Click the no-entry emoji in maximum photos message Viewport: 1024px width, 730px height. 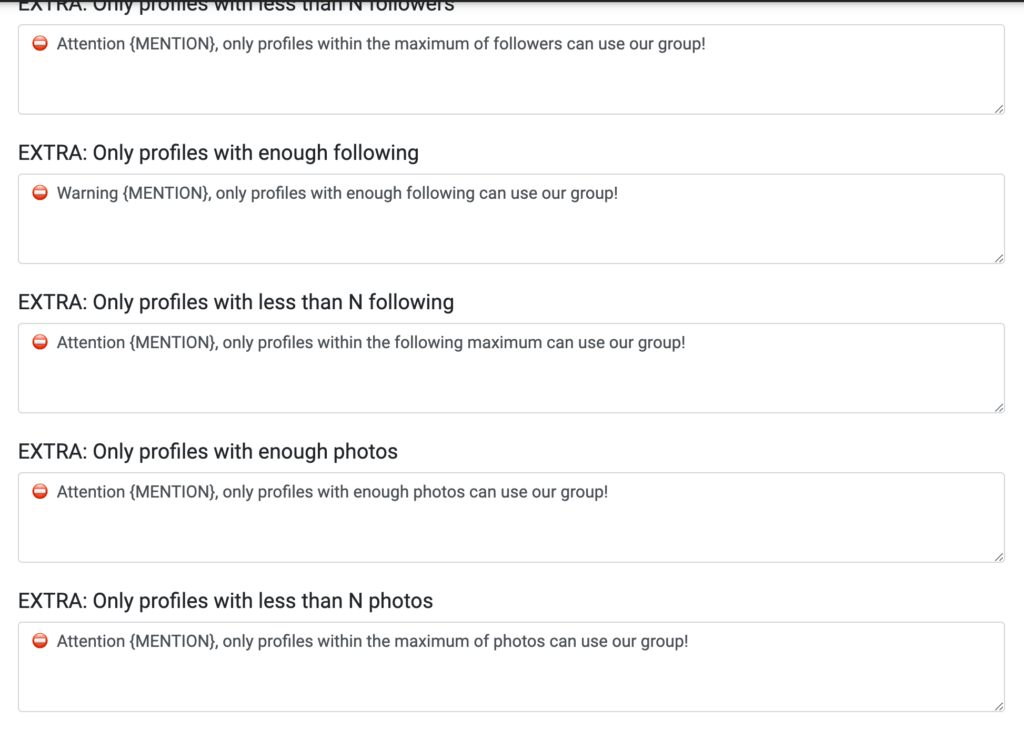(40, 641)
